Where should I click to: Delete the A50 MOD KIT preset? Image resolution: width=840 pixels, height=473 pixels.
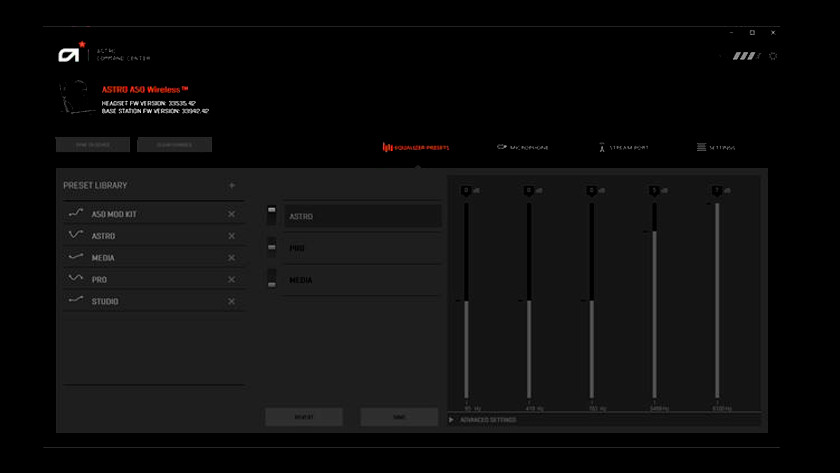pos(231,214)
